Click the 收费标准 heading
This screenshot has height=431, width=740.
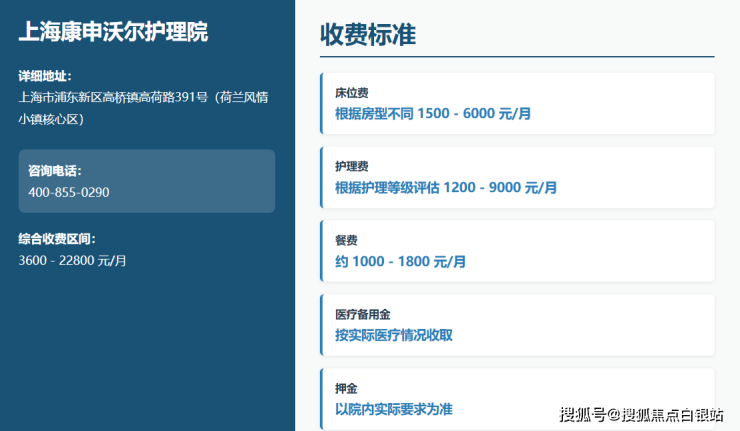click(368, 34)
